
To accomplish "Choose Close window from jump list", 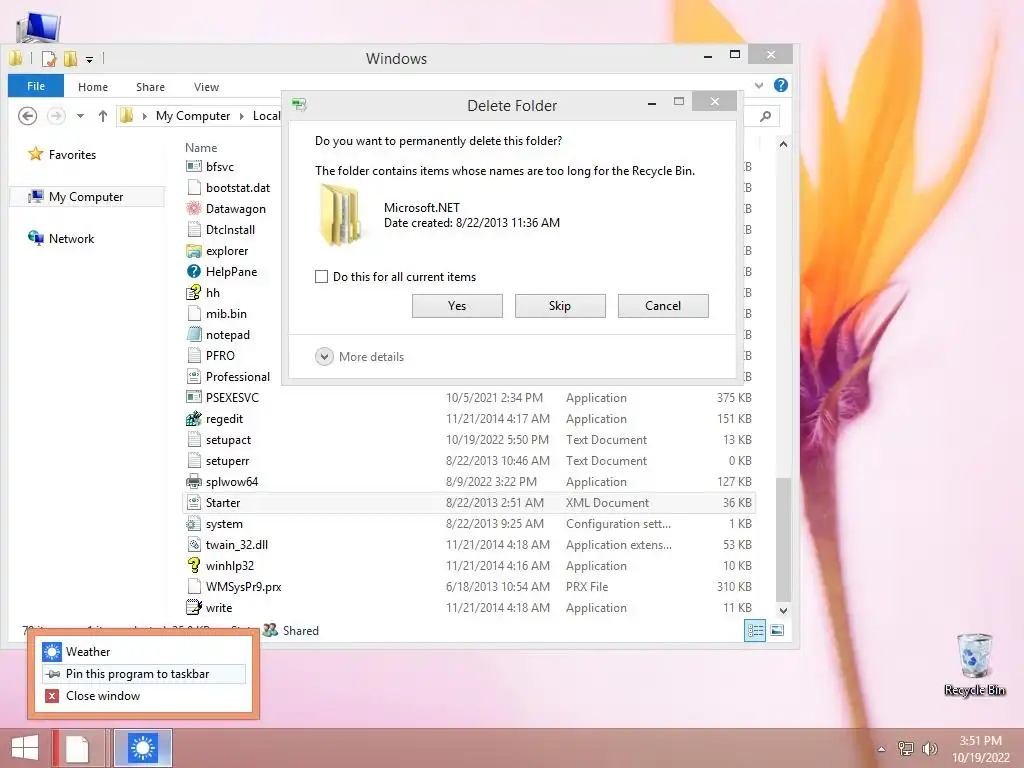I will (x=144, y=696).
